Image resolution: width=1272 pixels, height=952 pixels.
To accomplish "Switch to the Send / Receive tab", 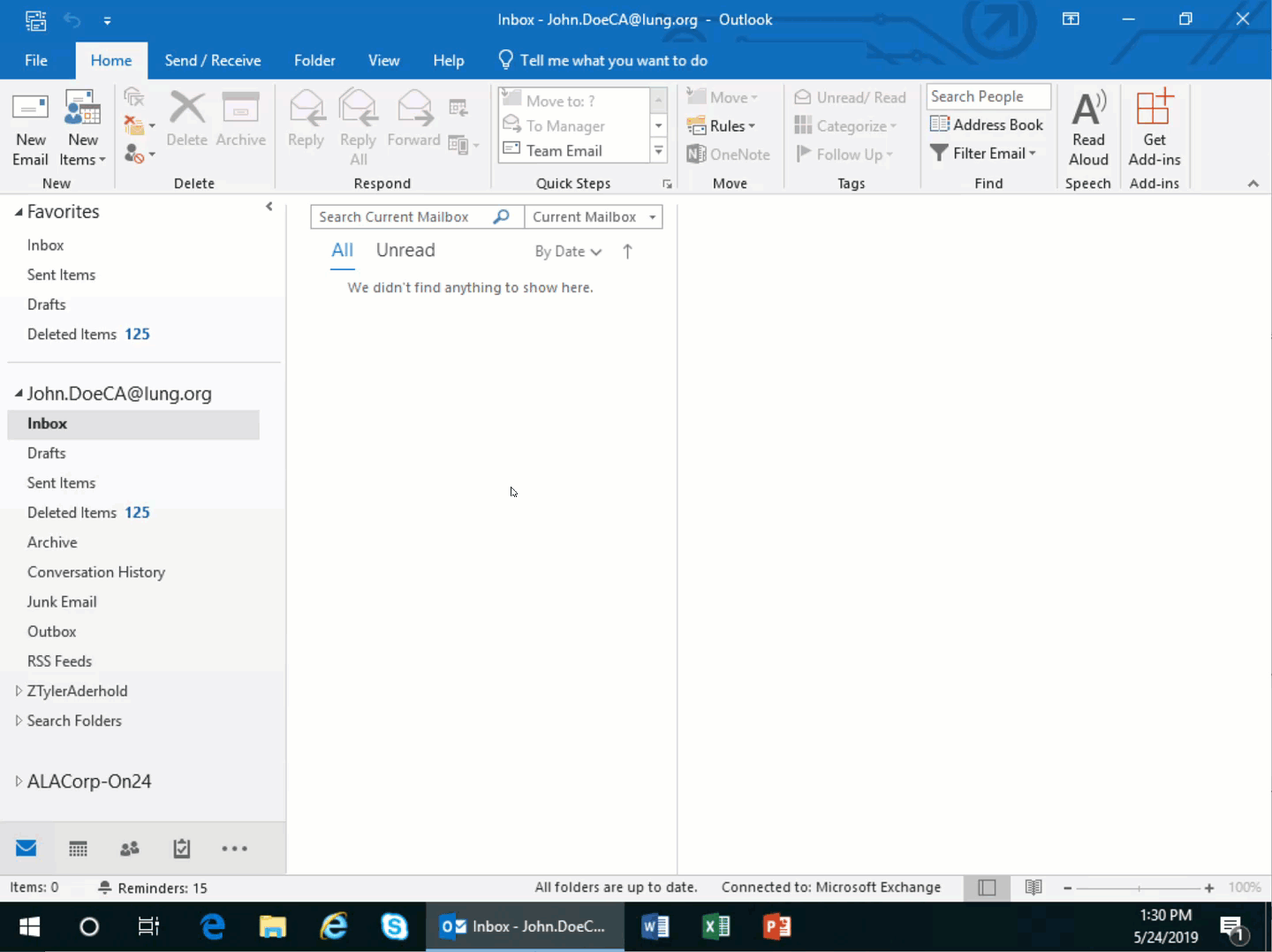I will 212,60.
